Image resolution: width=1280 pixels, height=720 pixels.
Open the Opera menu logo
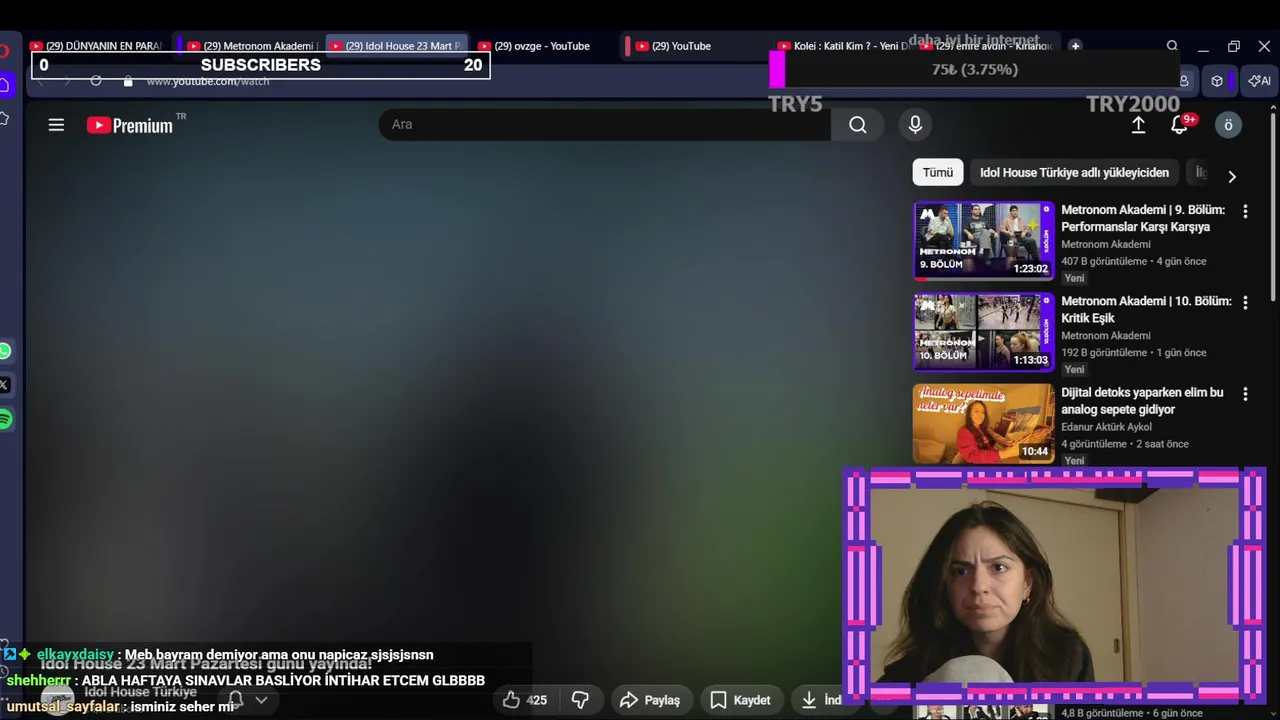point(5,50)
